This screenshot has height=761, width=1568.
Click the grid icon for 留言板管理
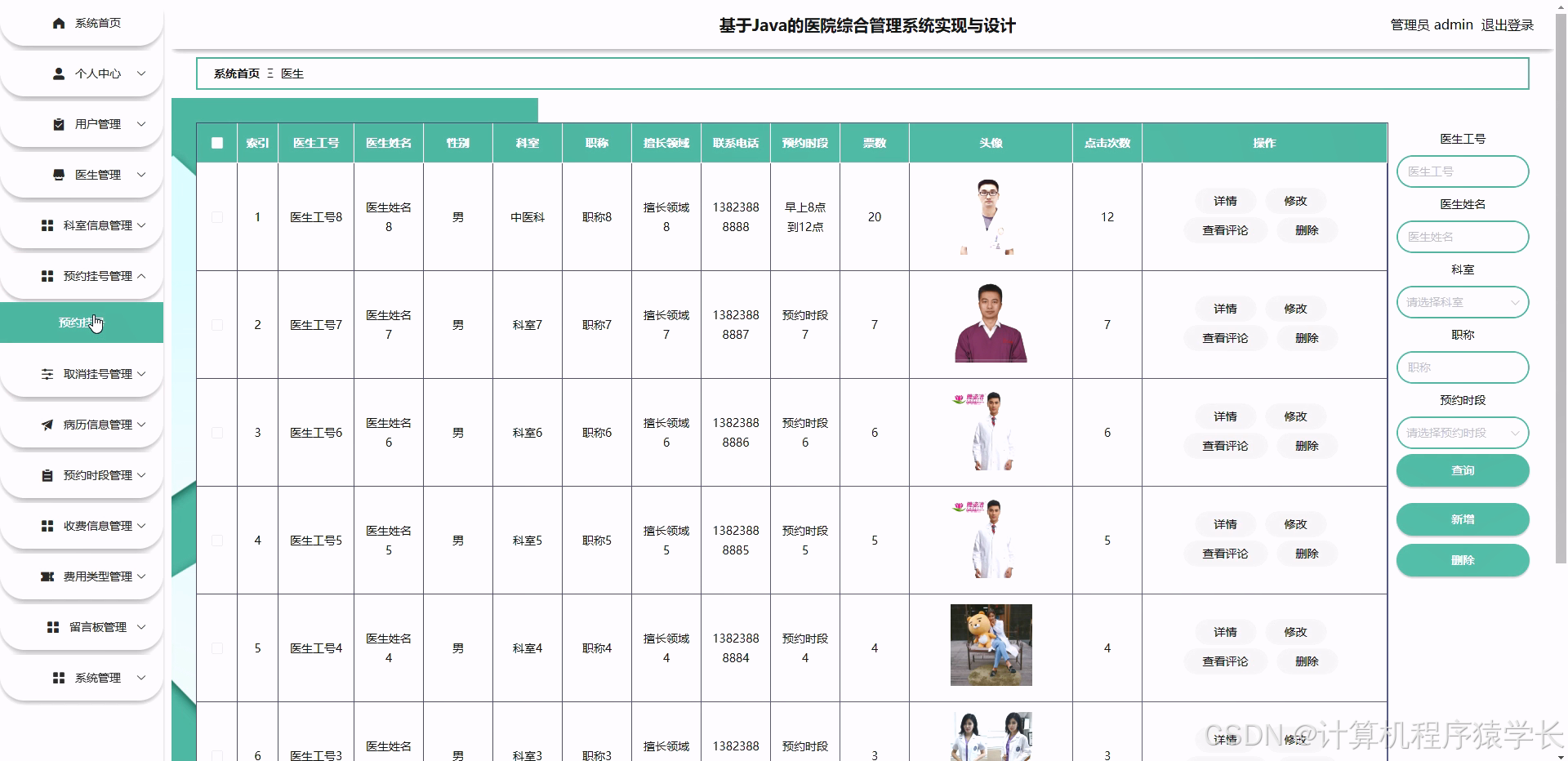pyautogui.click(x=53, y=627)
